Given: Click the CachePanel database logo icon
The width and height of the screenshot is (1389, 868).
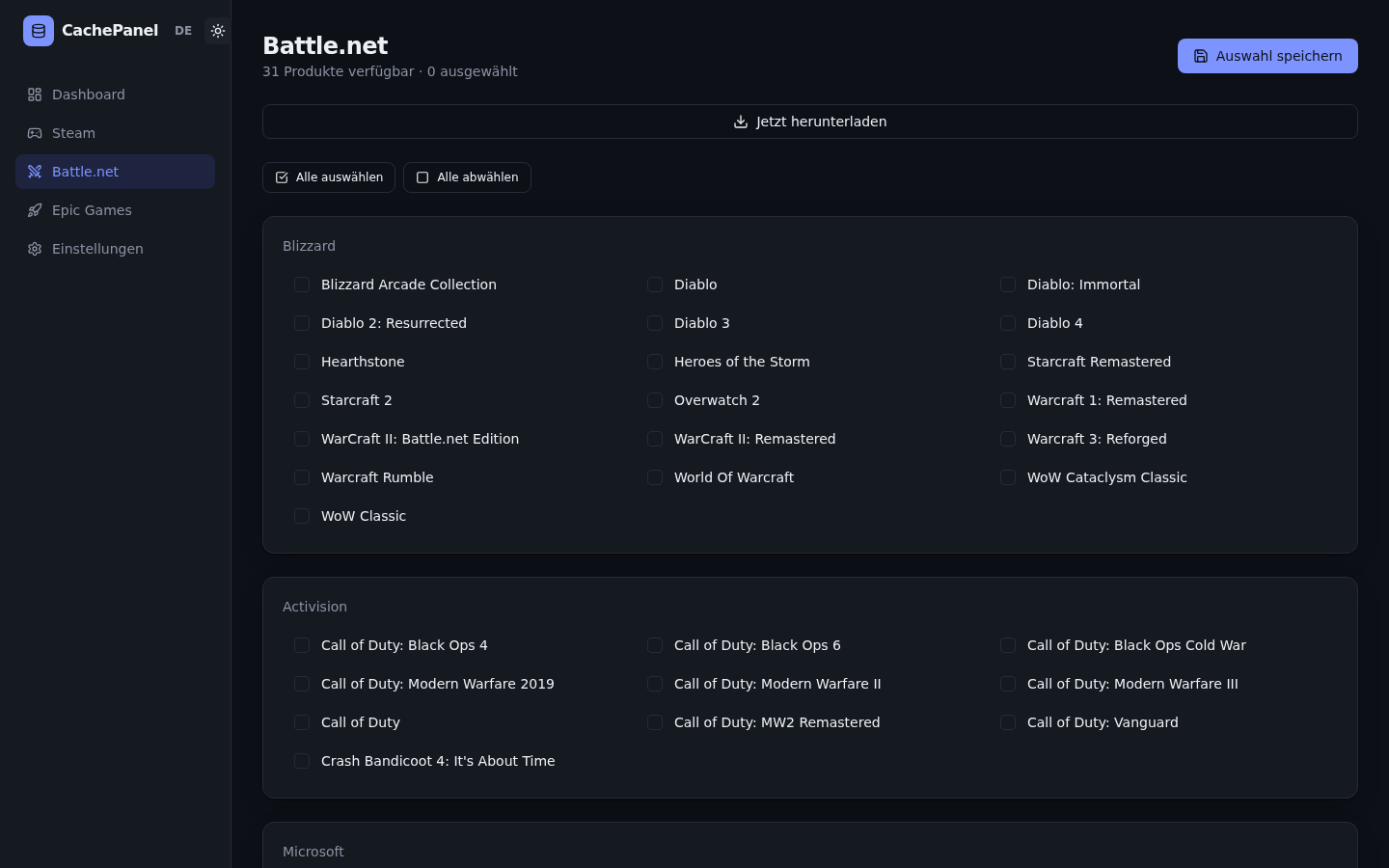Looking at the screenshot, I should pos(39,31).
